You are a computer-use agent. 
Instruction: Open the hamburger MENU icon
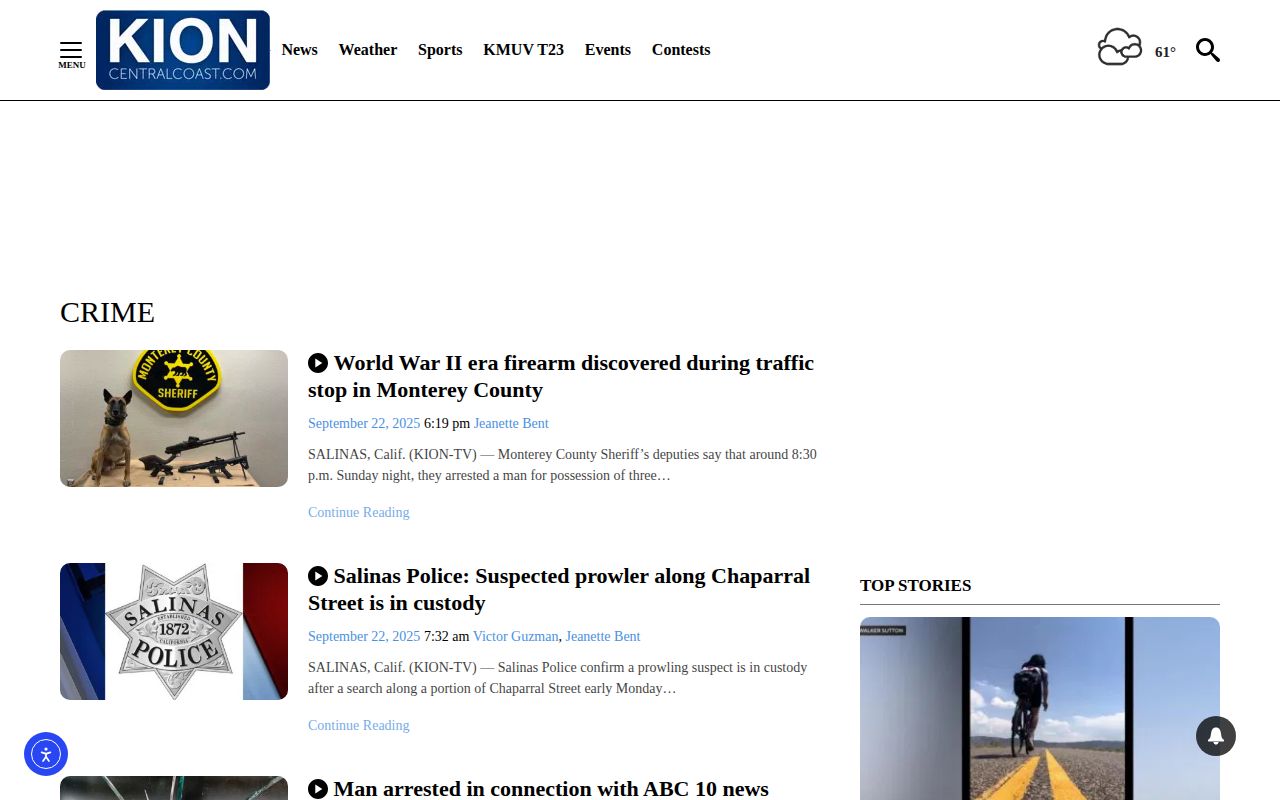71,55
